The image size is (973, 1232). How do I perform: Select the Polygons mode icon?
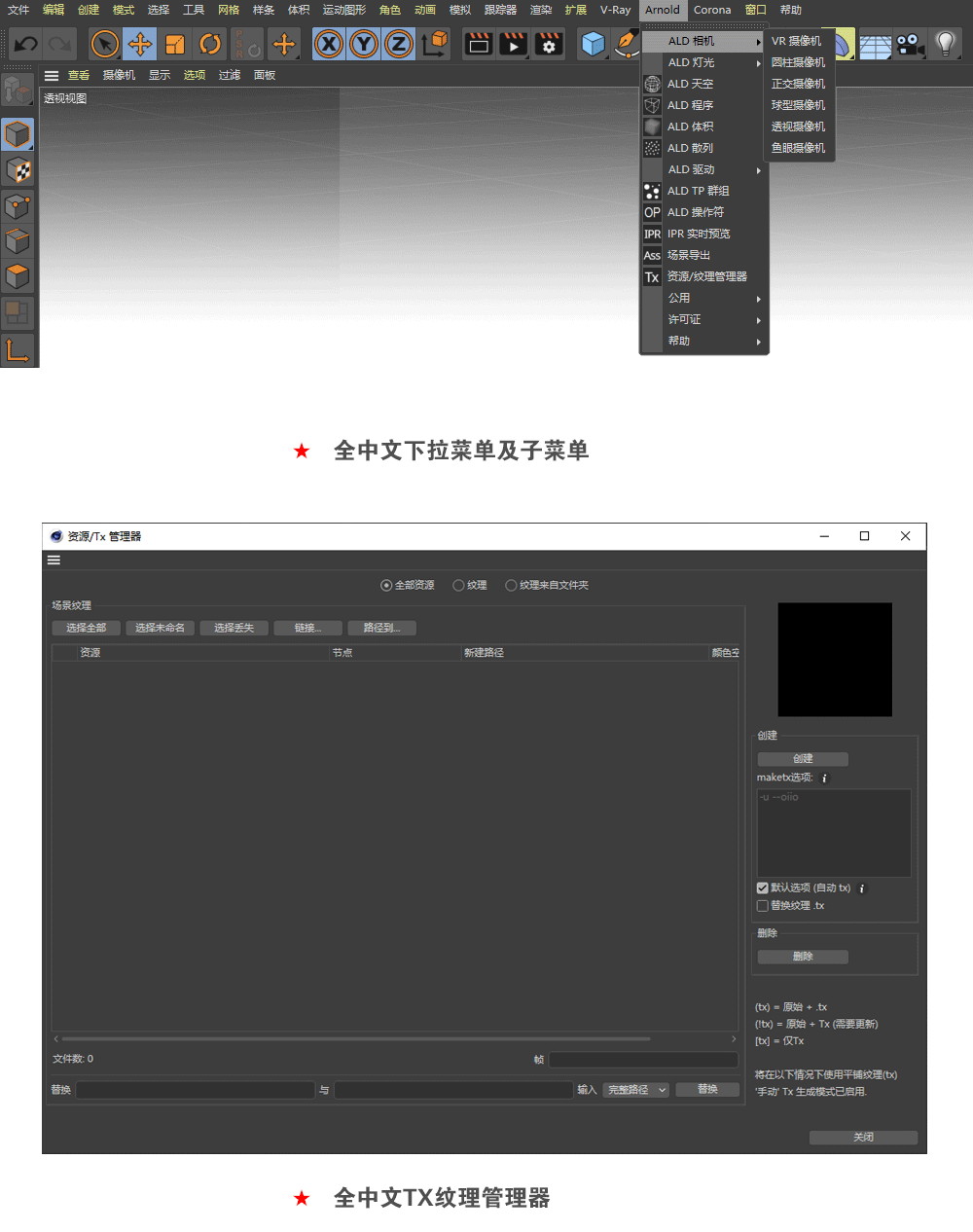18,277
